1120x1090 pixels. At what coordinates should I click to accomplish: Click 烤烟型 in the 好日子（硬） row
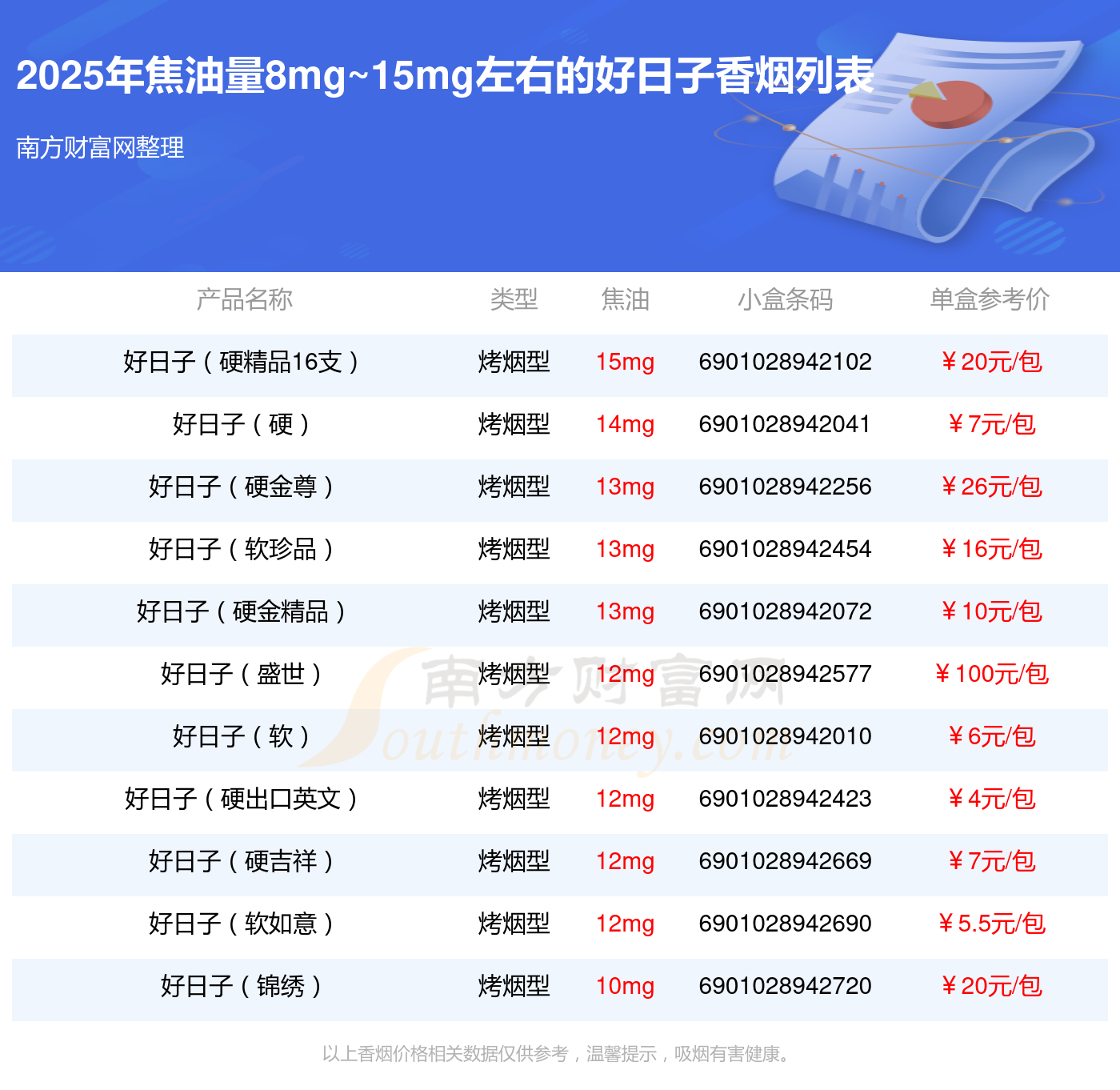click(x=514, y=424)
